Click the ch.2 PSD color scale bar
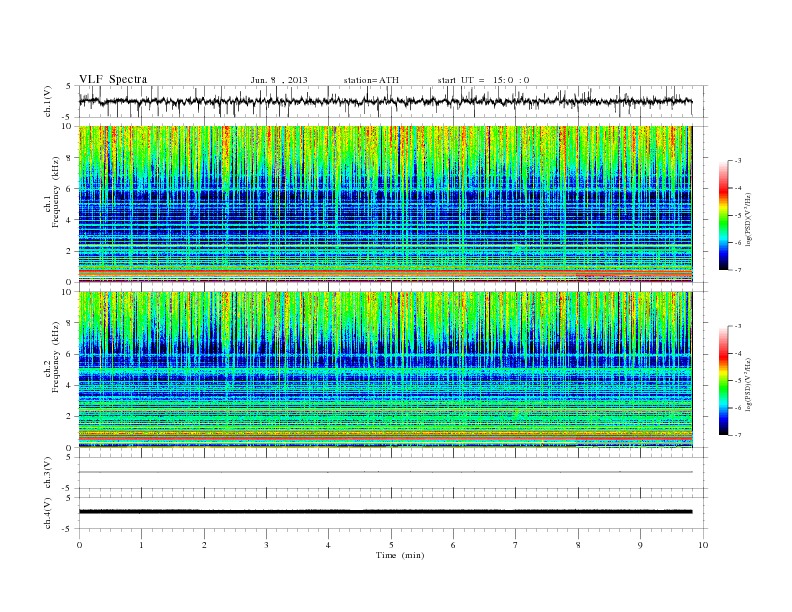This screenshot has height=612, width=792. (x=724, y=381)
